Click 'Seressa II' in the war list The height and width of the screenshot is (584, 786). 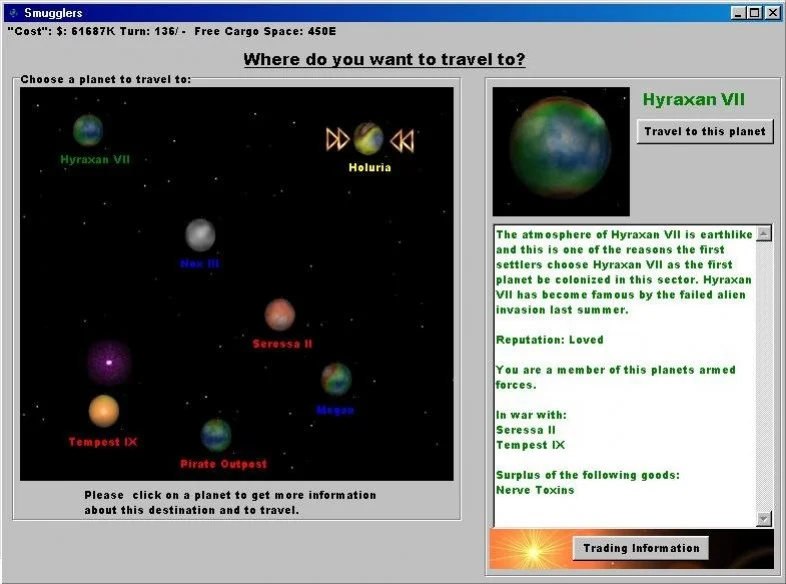click(x=525, y=430)
